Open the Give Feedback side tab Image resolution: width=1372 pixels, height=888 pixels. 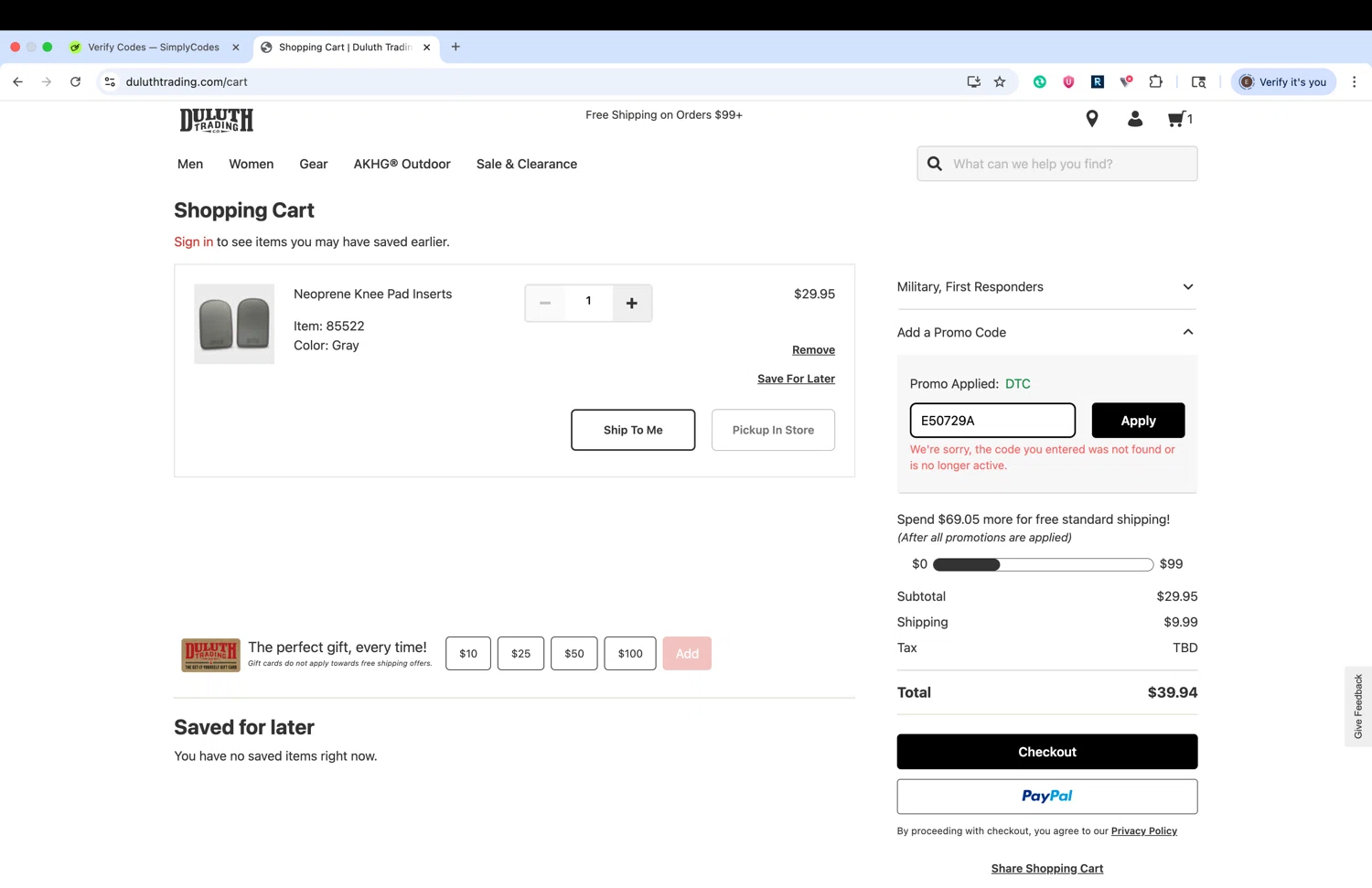coord(1358,707)
